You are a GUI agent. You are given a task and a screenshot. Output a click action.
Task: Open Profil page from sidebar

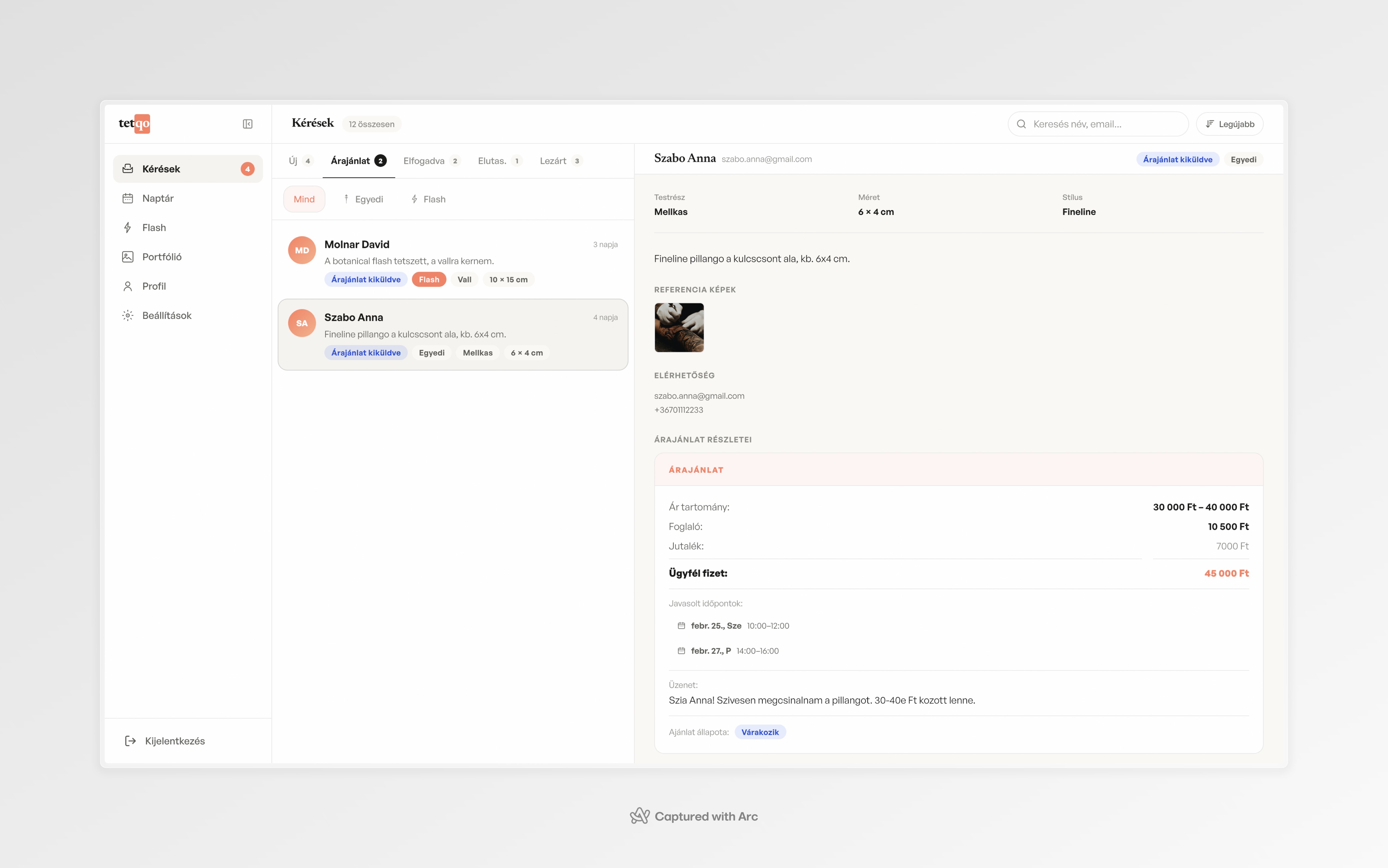pos(154,286)
